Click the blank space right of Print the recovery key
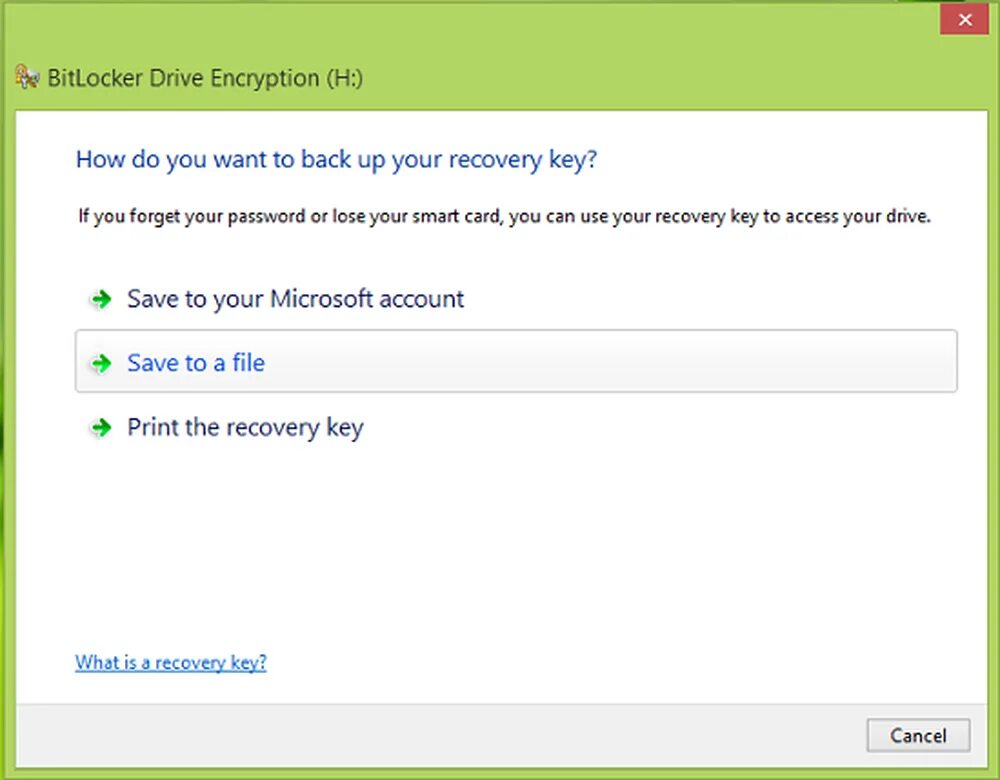Image resolution: width=1000 pixels, height=780 pixels. tap(650, 428)
